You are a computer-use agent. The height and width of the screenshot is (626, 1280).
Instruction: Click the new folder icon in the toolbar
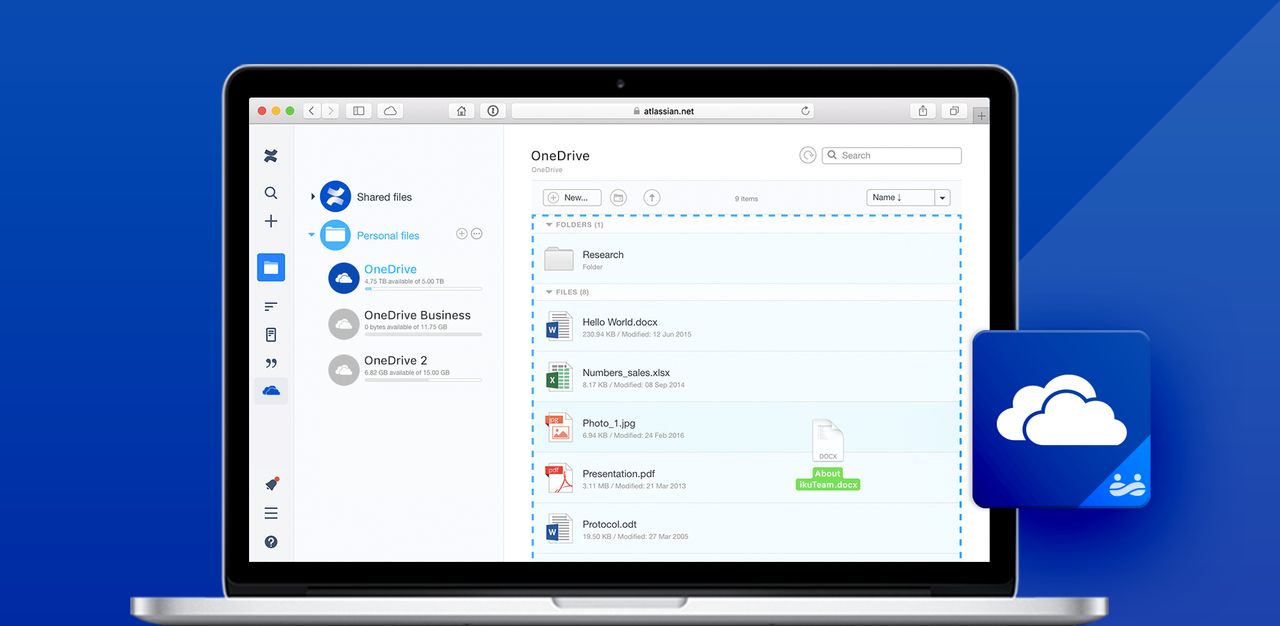pos(618,198)
